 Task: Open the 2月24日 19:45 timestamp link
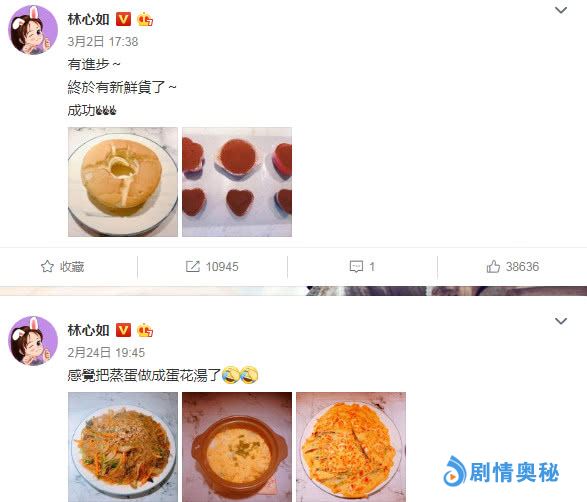(106, 352)
